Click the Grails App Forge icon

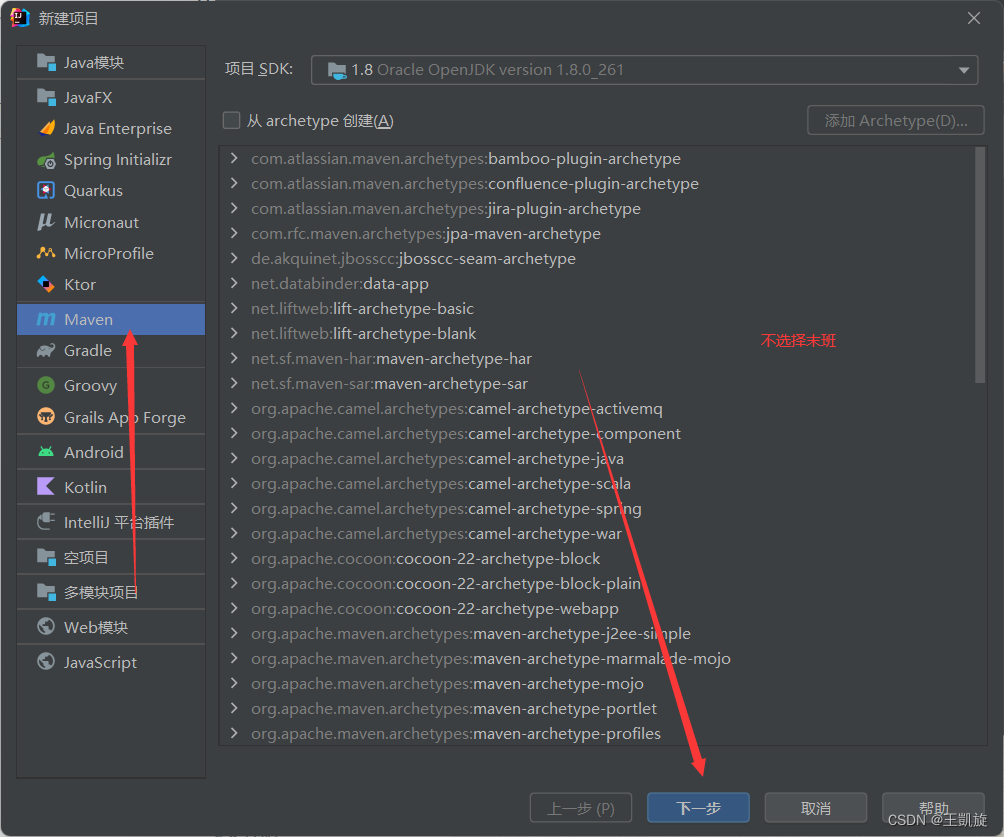[x=46, y=417]
